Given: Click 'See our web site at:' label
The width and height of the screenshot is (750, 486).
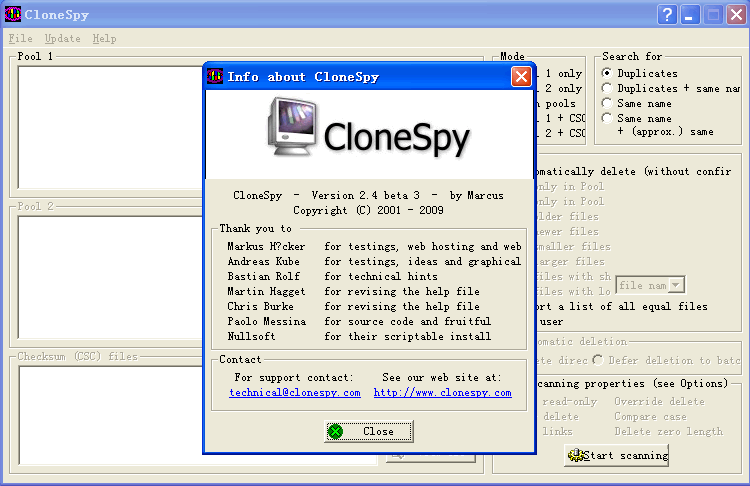Looking at the screenshot, I should [x=441, y=377].
